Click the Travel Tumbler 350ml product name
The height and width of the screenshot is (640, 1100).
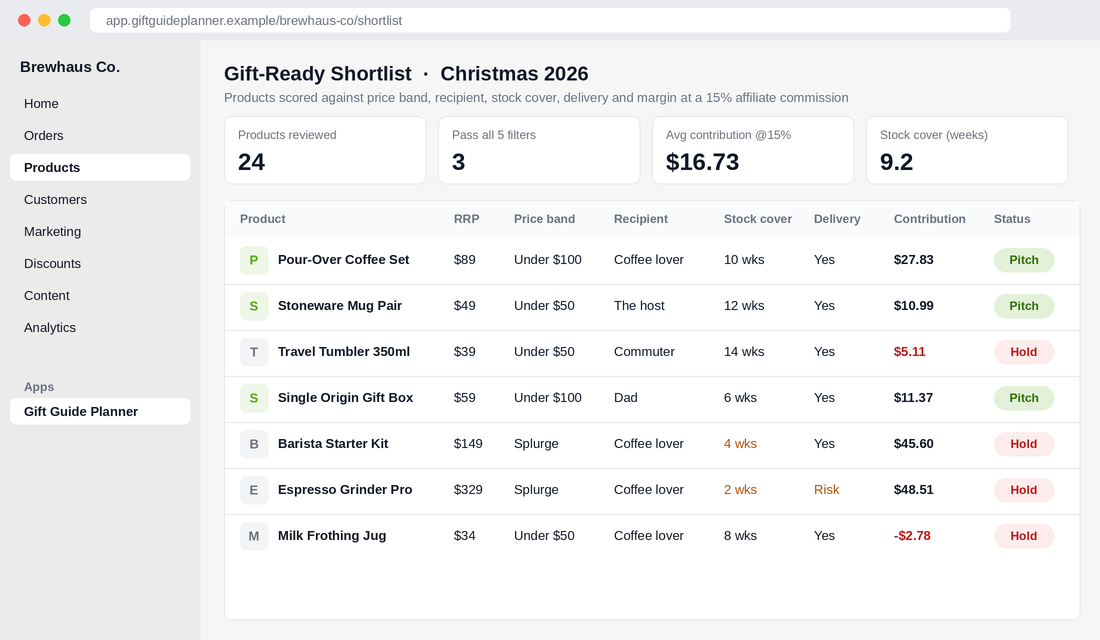click(x=344, y=352)
